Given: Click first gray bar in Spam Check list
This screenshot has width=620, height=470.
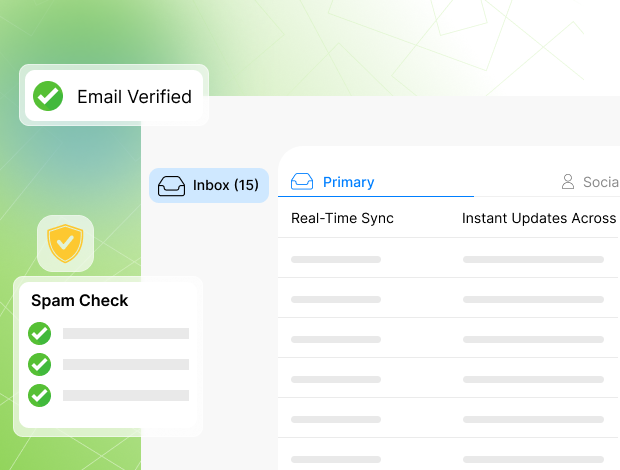Looking at the screenshot, I should coord(125,333).
